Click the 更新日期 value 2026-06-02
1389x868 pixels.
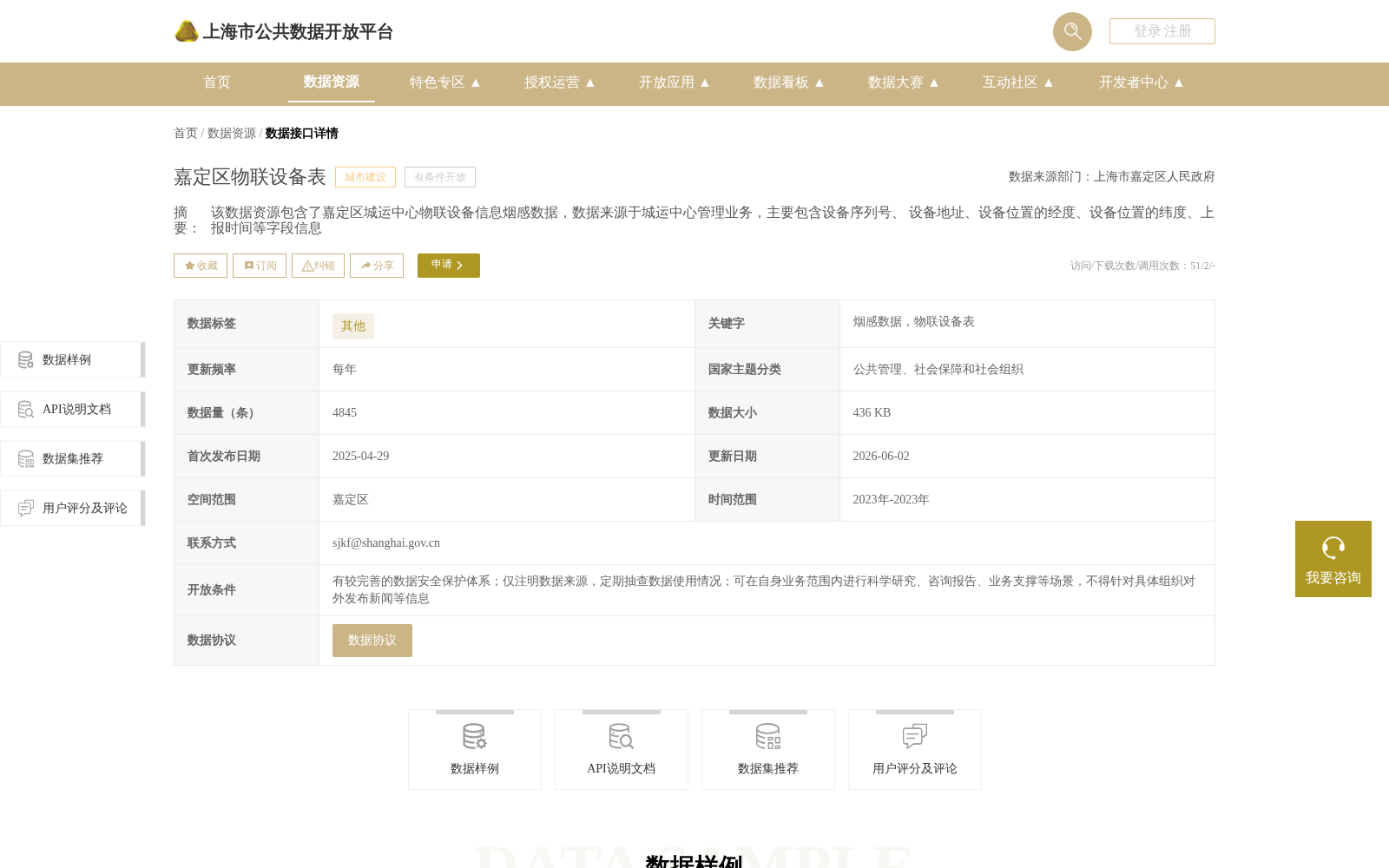pyautogui.click(x=881, y=457)
